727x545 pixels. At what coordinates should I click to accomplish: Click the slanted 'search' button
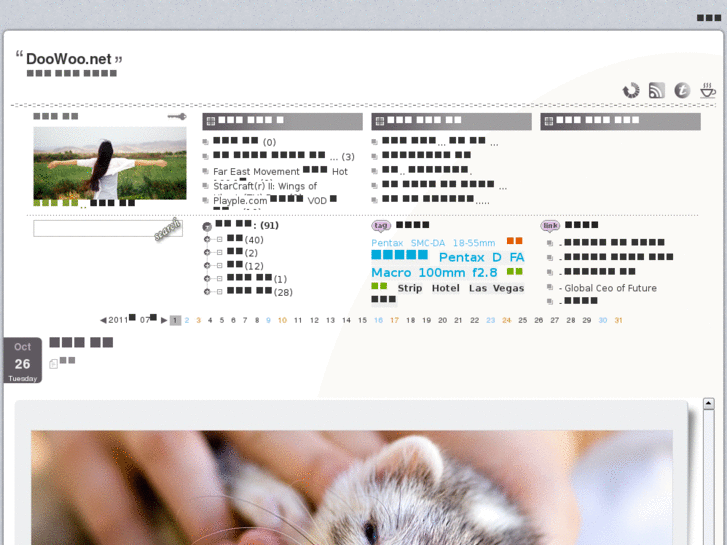(167, 229)
